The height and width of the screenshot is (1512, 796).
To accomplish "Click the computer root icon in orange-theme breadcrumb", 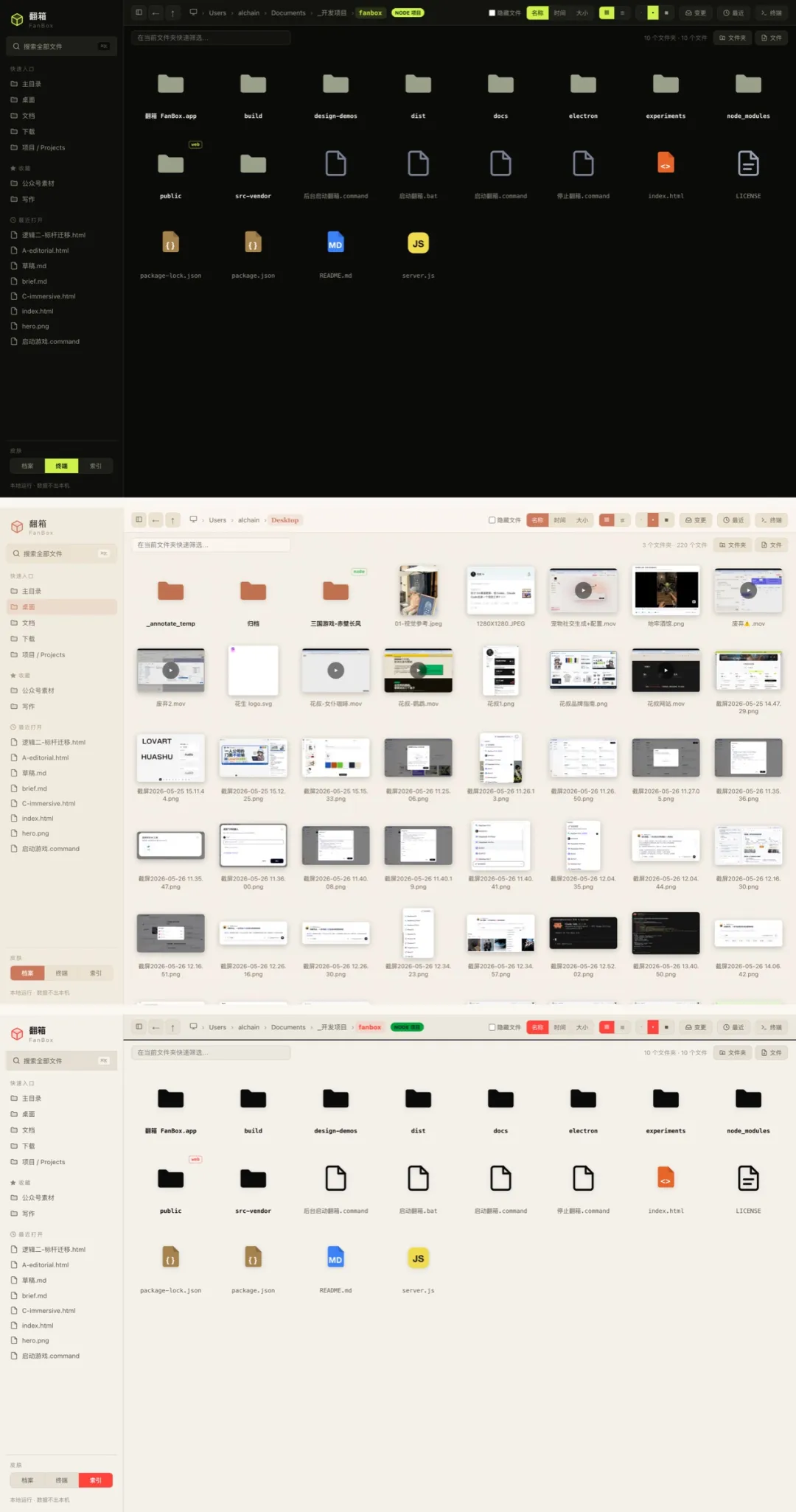I will coord(193,519).
